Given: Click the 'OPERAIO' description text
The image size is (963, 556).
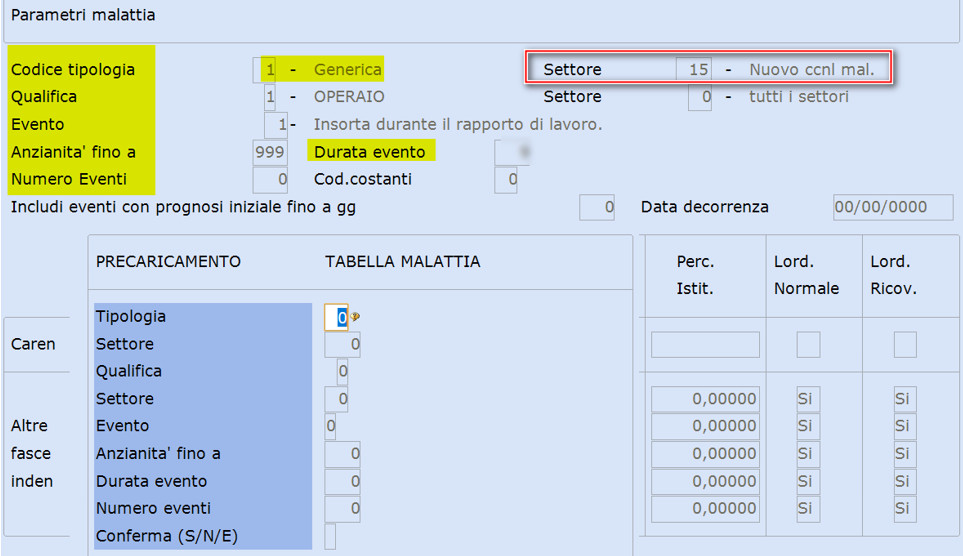Looking at the screenshot, I should click(349, 96).
